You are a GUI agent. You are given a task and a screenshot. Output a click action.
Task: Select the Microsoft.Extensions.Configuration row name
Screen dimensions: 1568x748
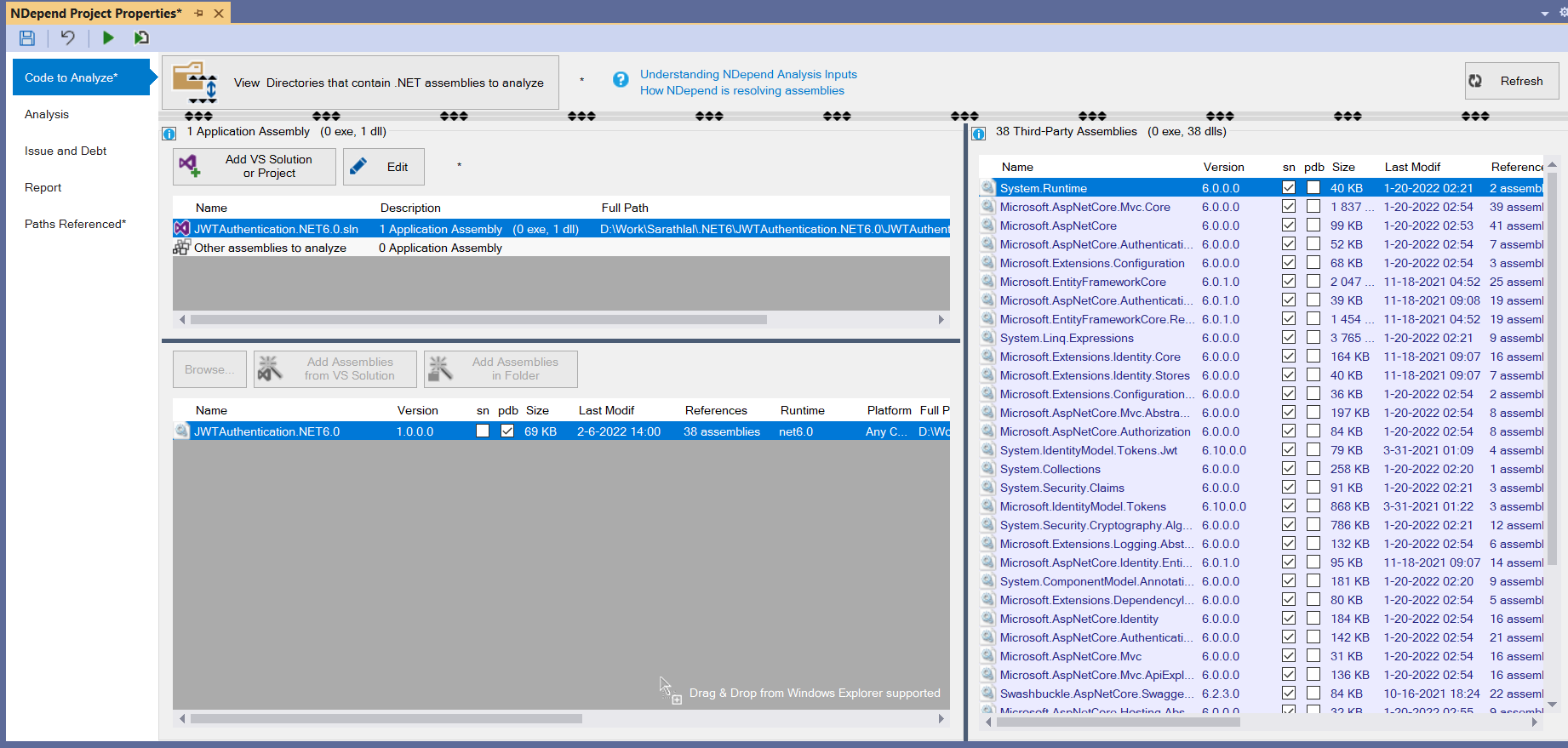(x=1092, y=263)
